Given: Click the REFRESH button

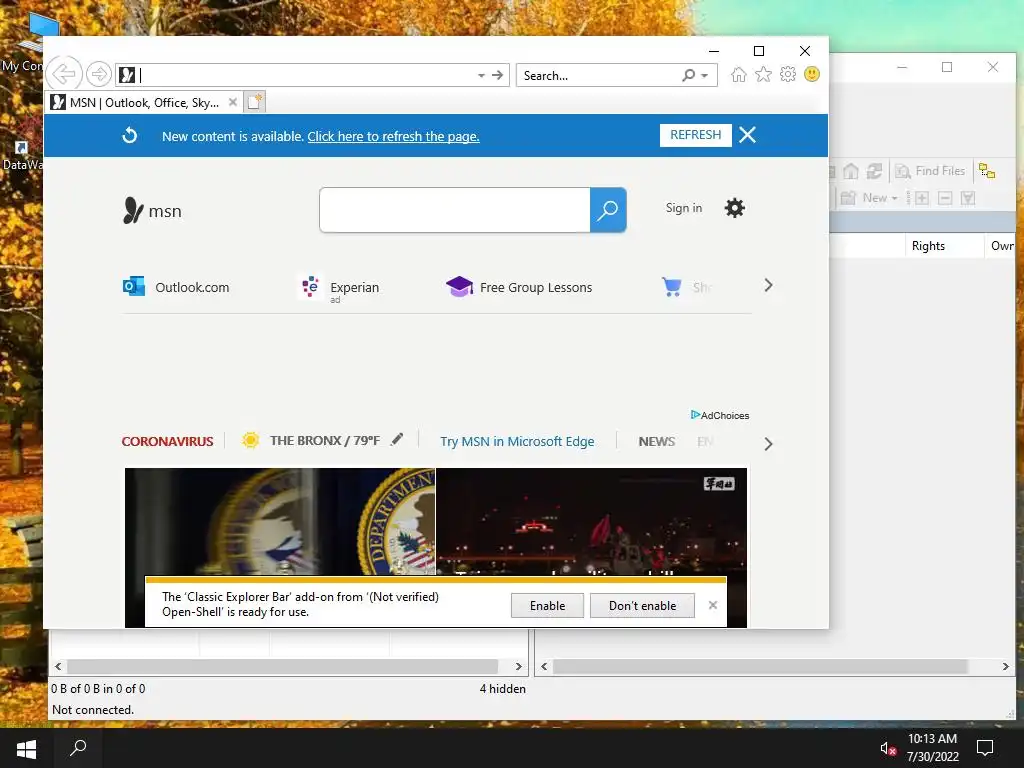Looking at the screenshot, I should (x=696, y=135).
